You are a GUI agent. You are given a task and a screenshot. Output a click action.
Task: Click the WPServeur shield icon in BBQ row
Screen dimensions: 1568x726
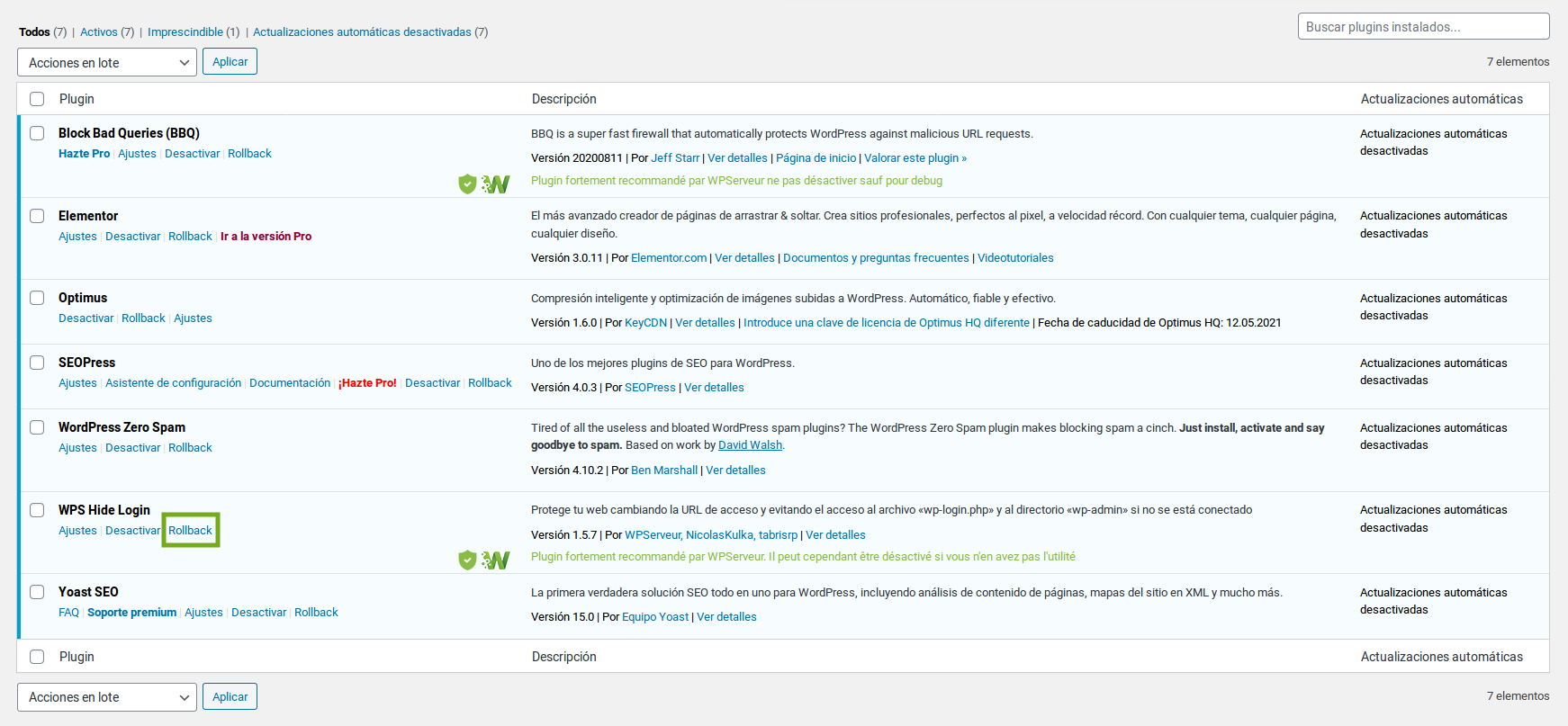[x=467, y=184]
